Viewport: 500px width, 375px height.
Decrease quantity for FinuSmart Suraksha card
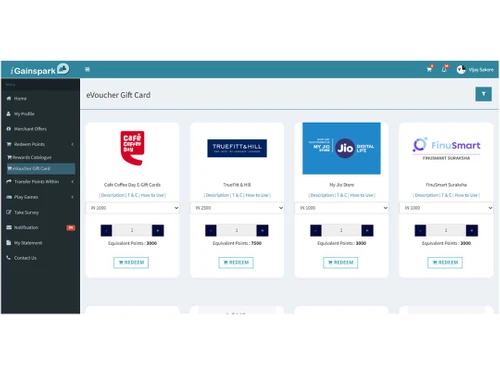[420, 230]
